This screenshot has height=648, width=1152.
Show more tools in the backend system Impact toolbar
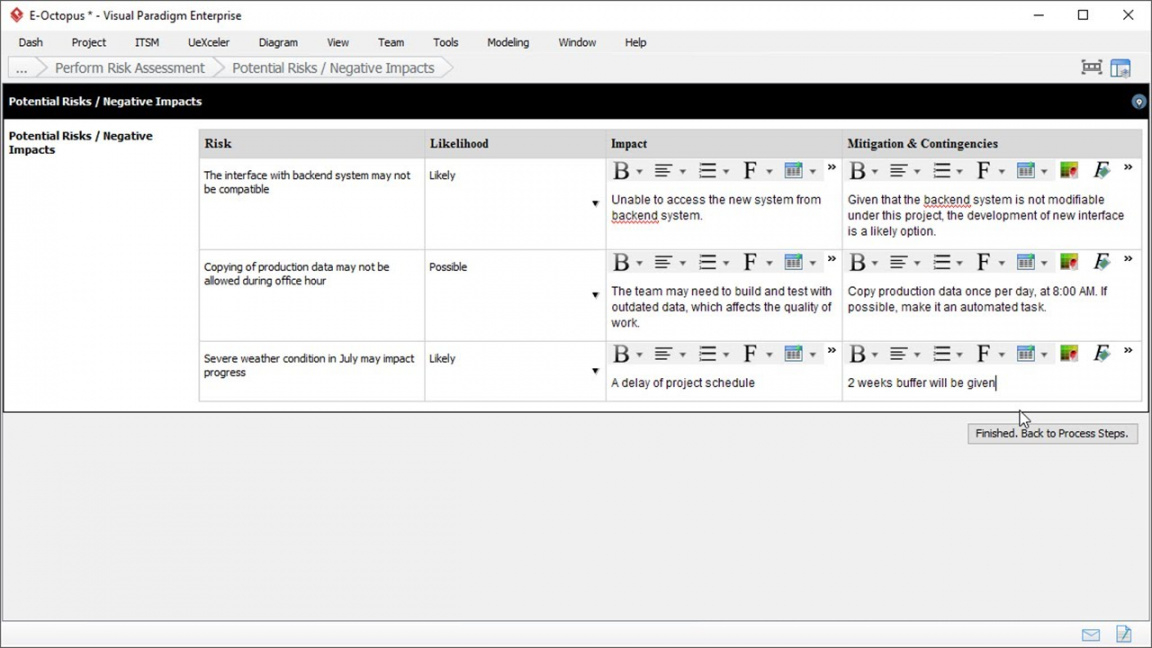click(832, 168)
